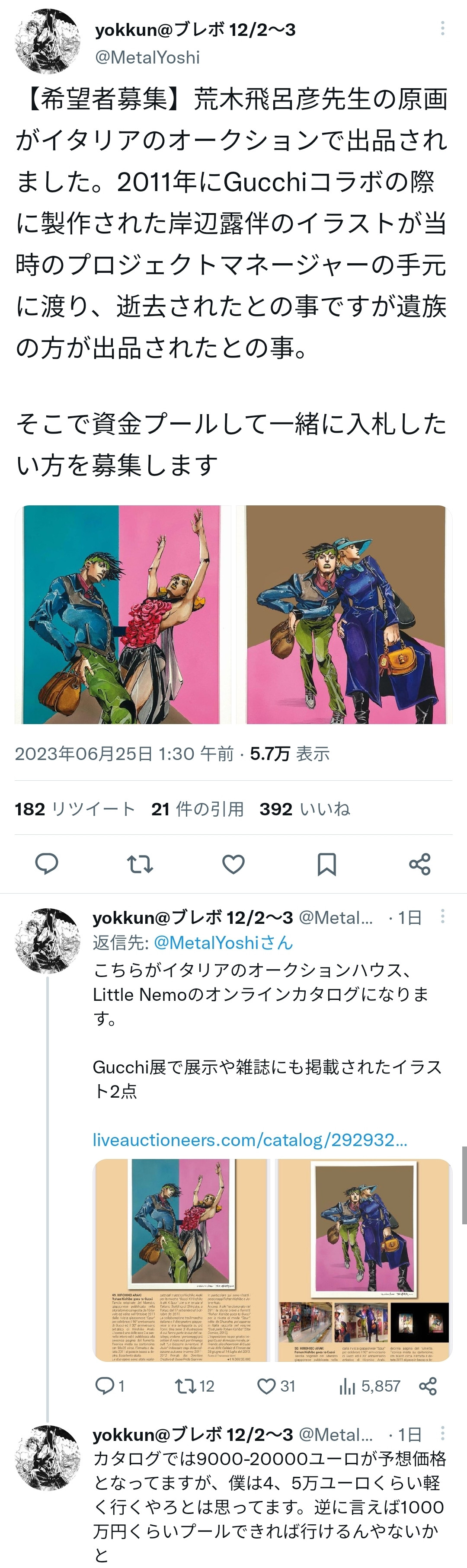The image size is (467, 1568).
Task: Open the teal and pink Rohan illustration
Action: [123, 614]
